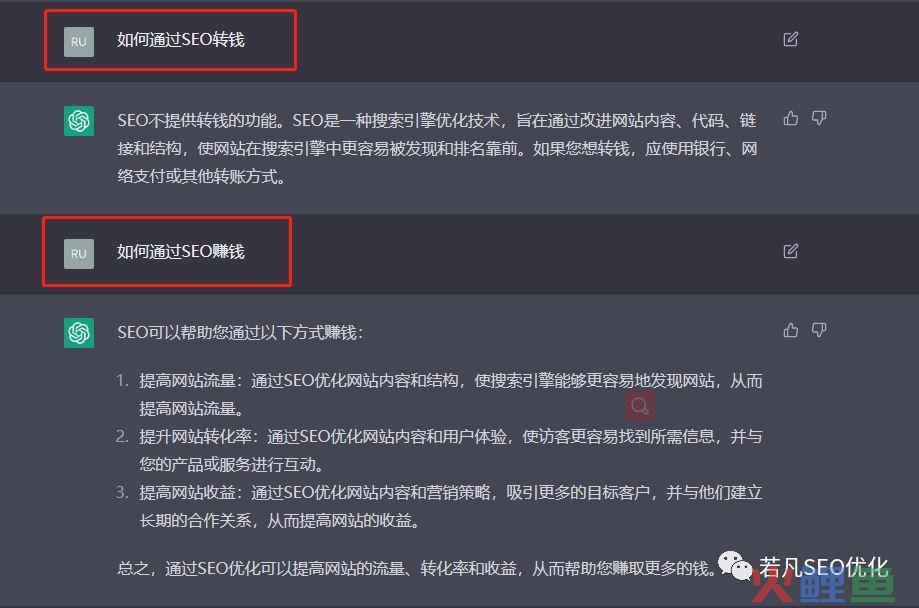Viewport: 919px width, 608px height.
Task: Click the RU avatar beside 如何通过SEO转钱
Action: point(79,42)
